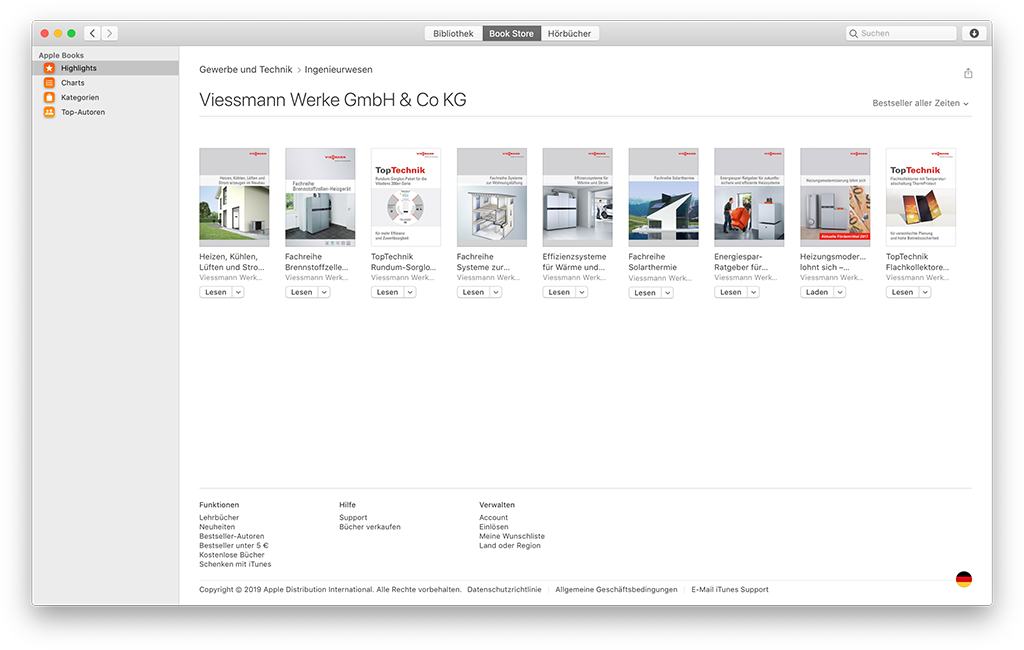Open the Support help link
Screen dimensions: 1024x650
353,517
